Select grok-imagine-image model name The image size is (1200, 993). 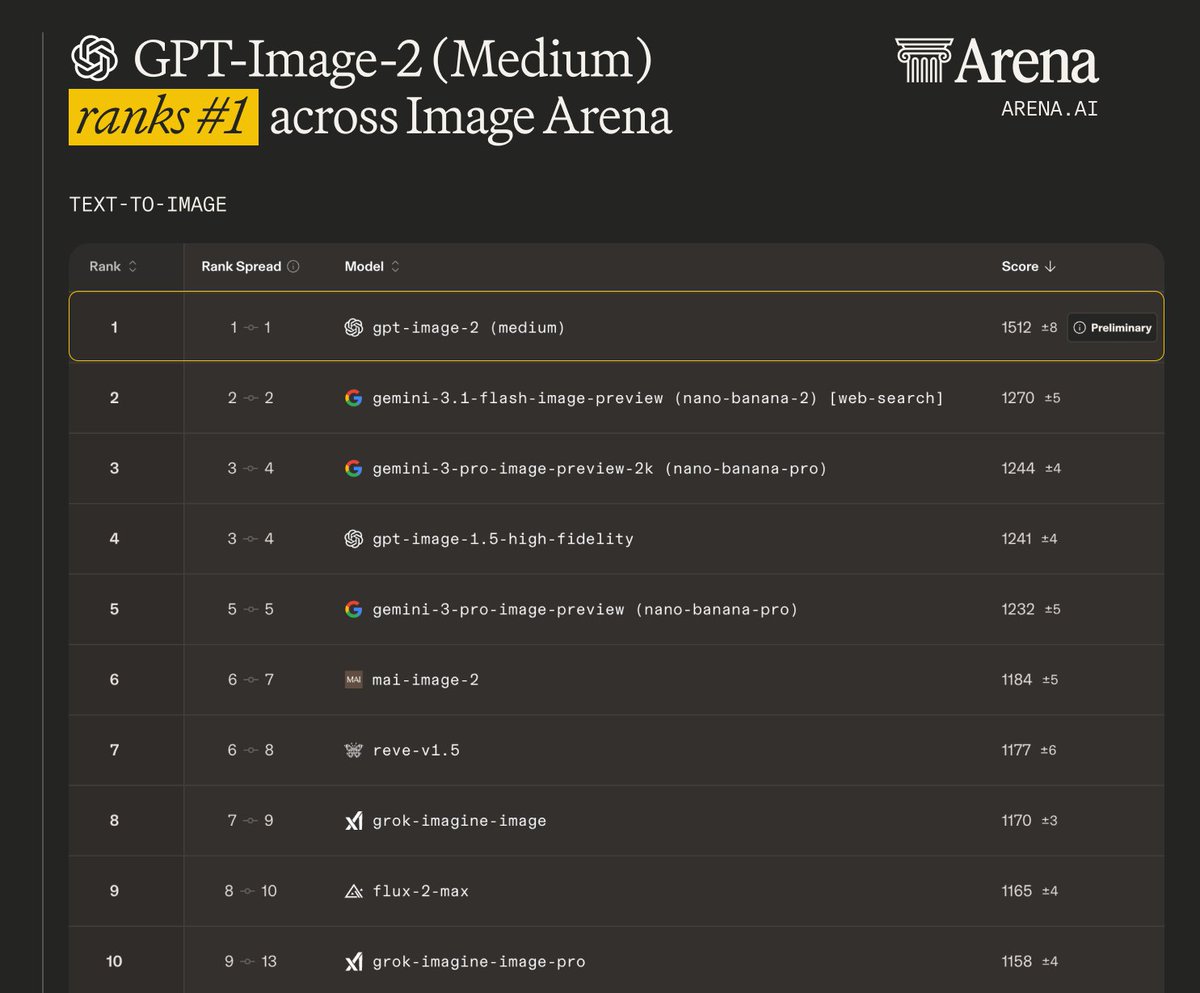(x=459, y=821)
